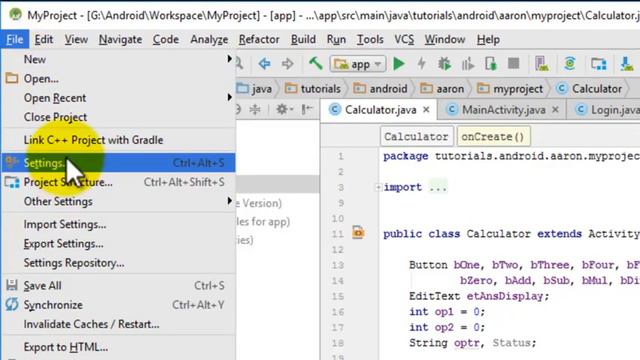
Task: Click the Project Structure toolbar icon
Action: point(599,64)
